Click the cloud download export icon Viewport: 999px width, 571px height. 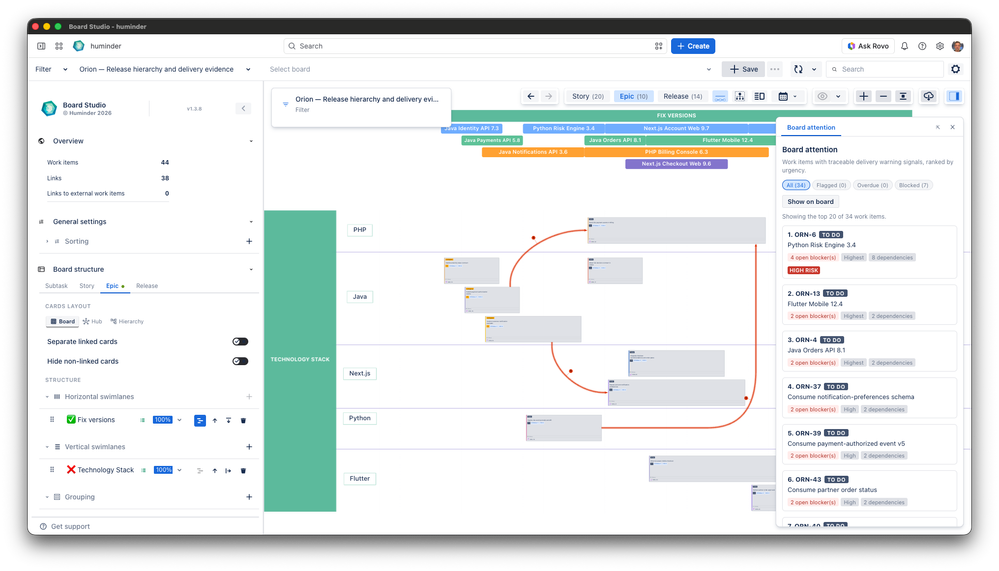click(928, 96)
